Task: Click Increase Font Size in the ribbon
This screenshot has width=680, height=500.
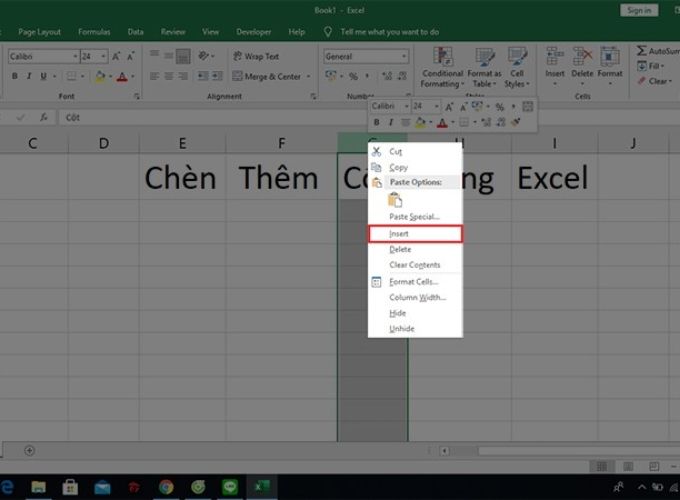Action: (116, 56)
